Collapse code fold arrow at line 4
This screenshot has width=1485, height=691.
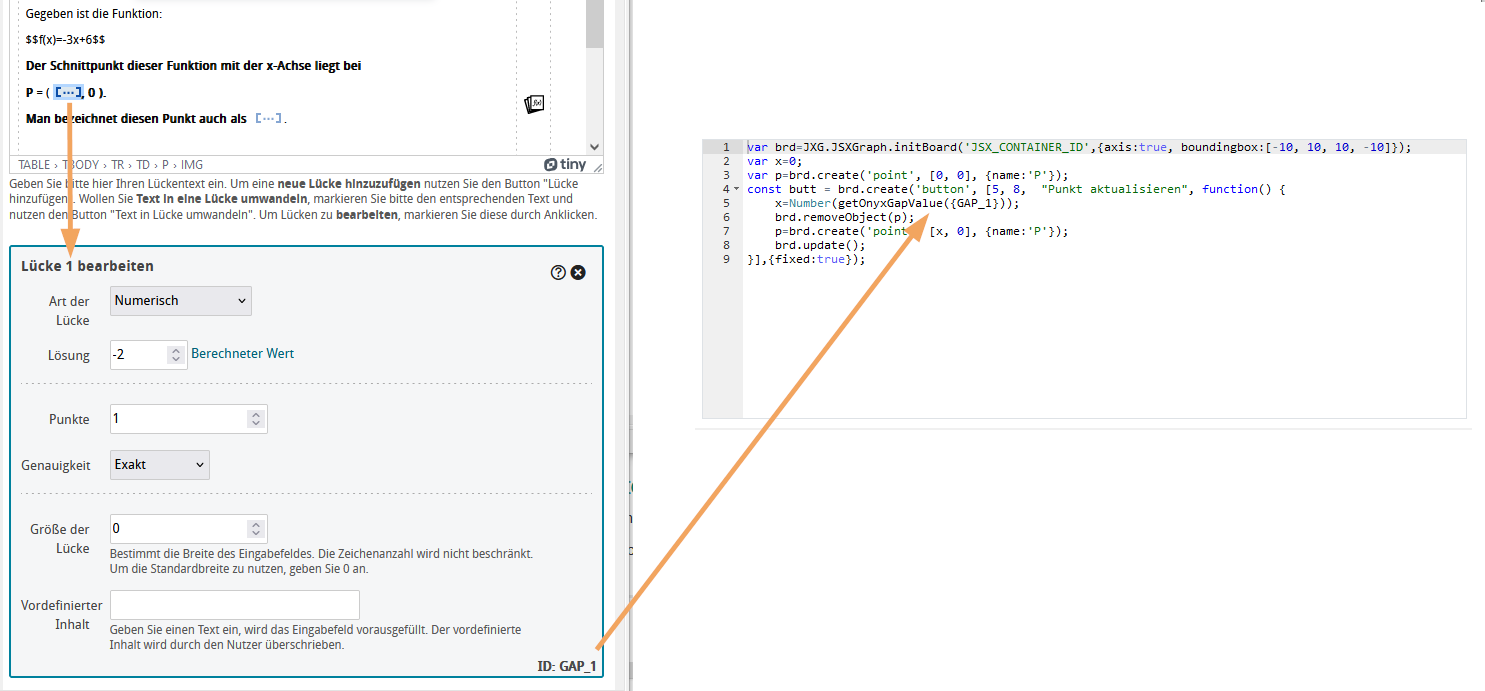coord(737,189)
